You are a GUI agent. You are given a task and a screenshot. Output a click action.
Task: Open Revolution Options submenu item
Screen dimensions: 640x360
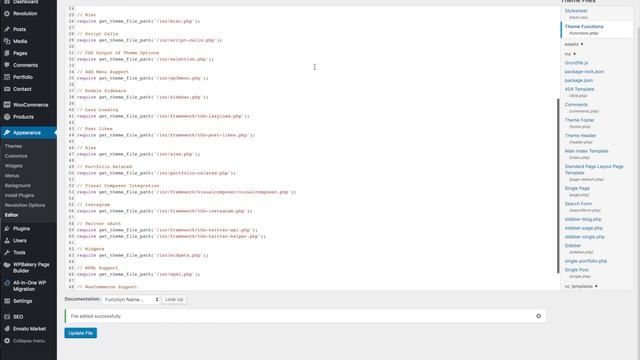(25, 205)
